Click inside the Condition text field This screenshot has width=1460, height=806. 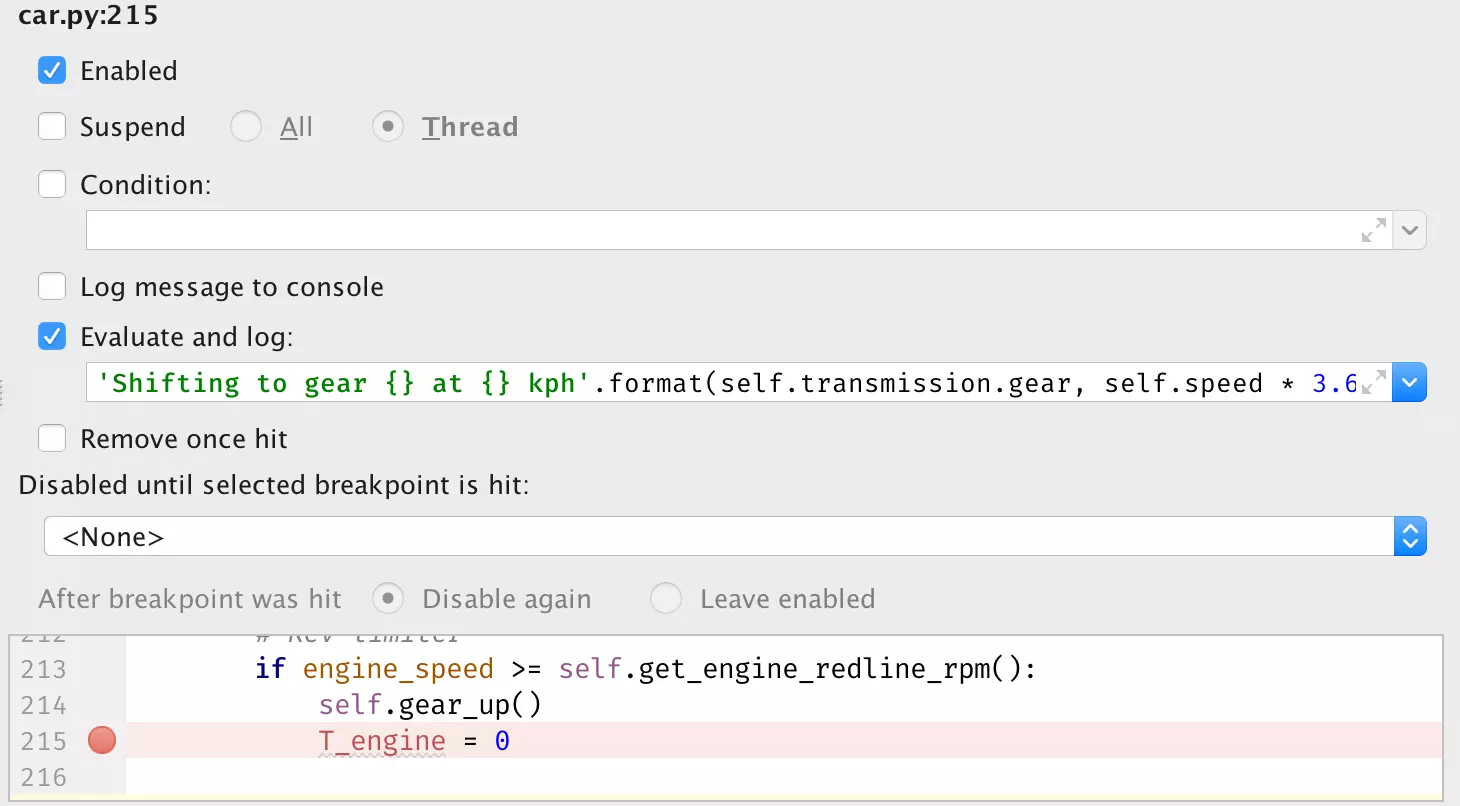[x=720, y=230]
